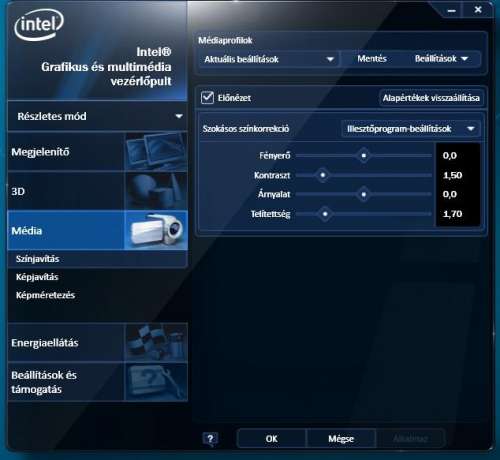Minimize the Intel control panel window

[452, 11]
